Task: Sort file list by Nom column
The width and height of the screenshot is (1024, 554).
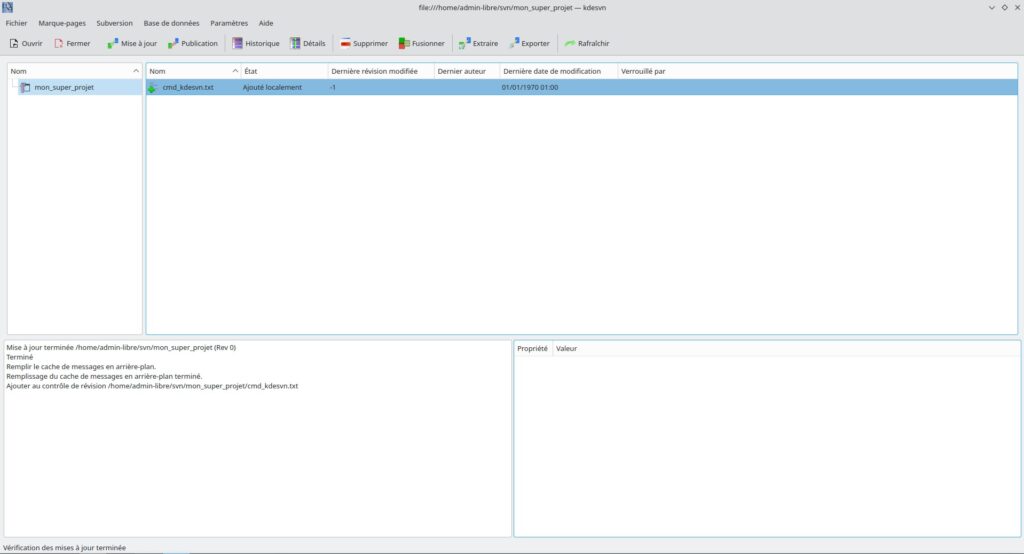Action: [193, 71]
